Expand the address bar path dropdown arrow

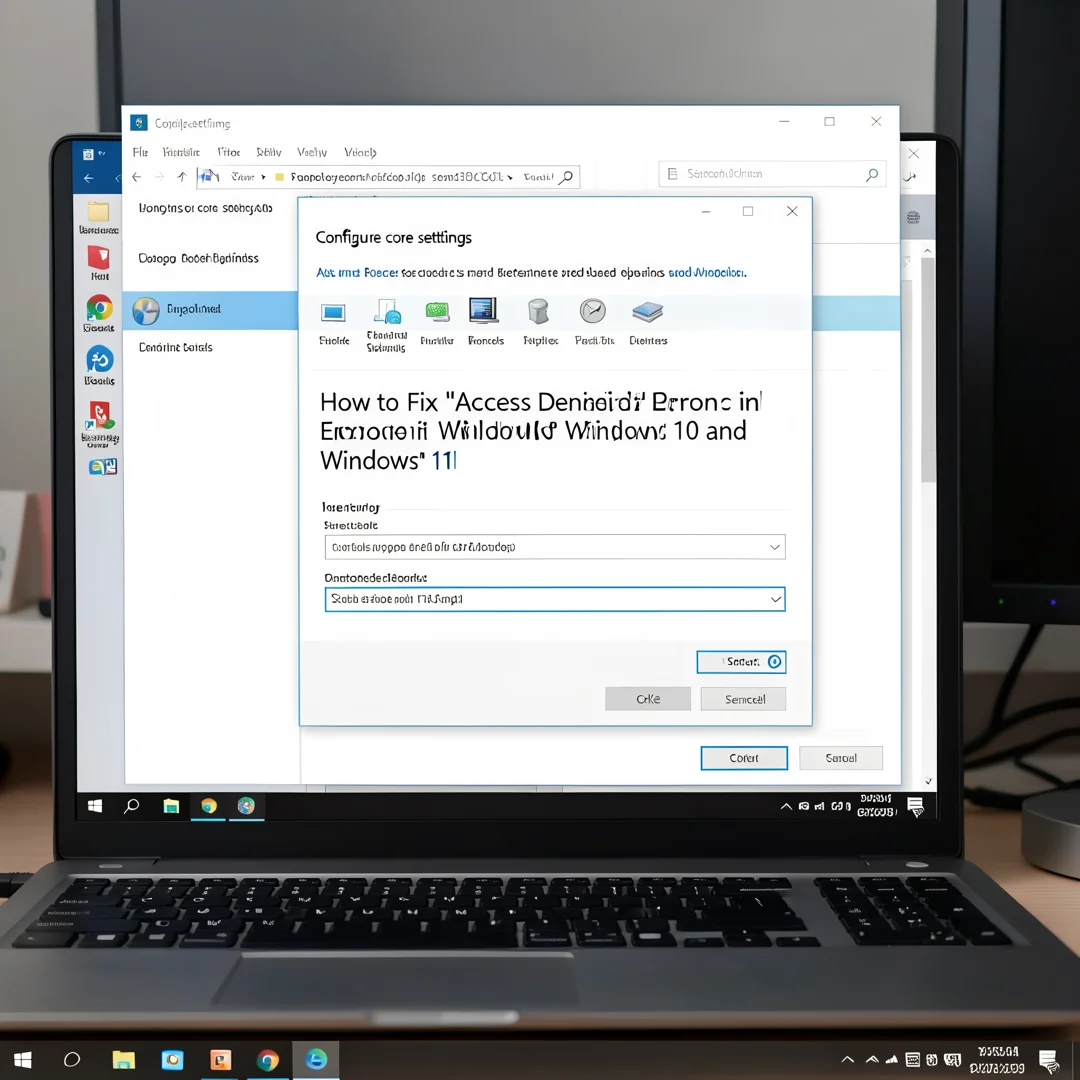click(x=510, y=178)
